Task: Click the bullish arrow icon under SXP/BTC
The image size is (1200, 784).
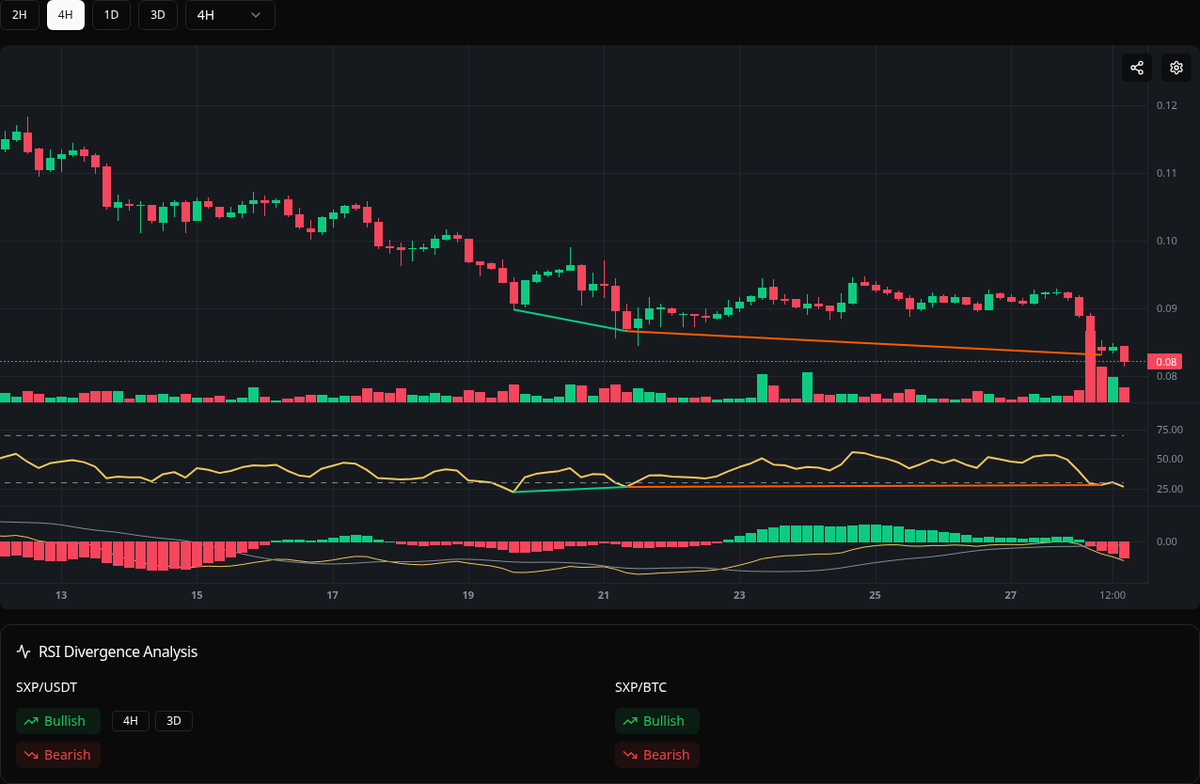Action: click(x=630, y=720)
